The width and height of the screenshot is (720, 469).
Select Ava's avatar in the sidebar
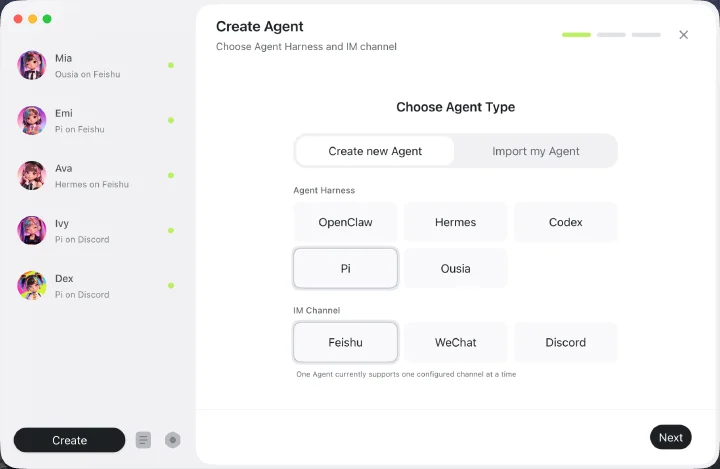32,175
